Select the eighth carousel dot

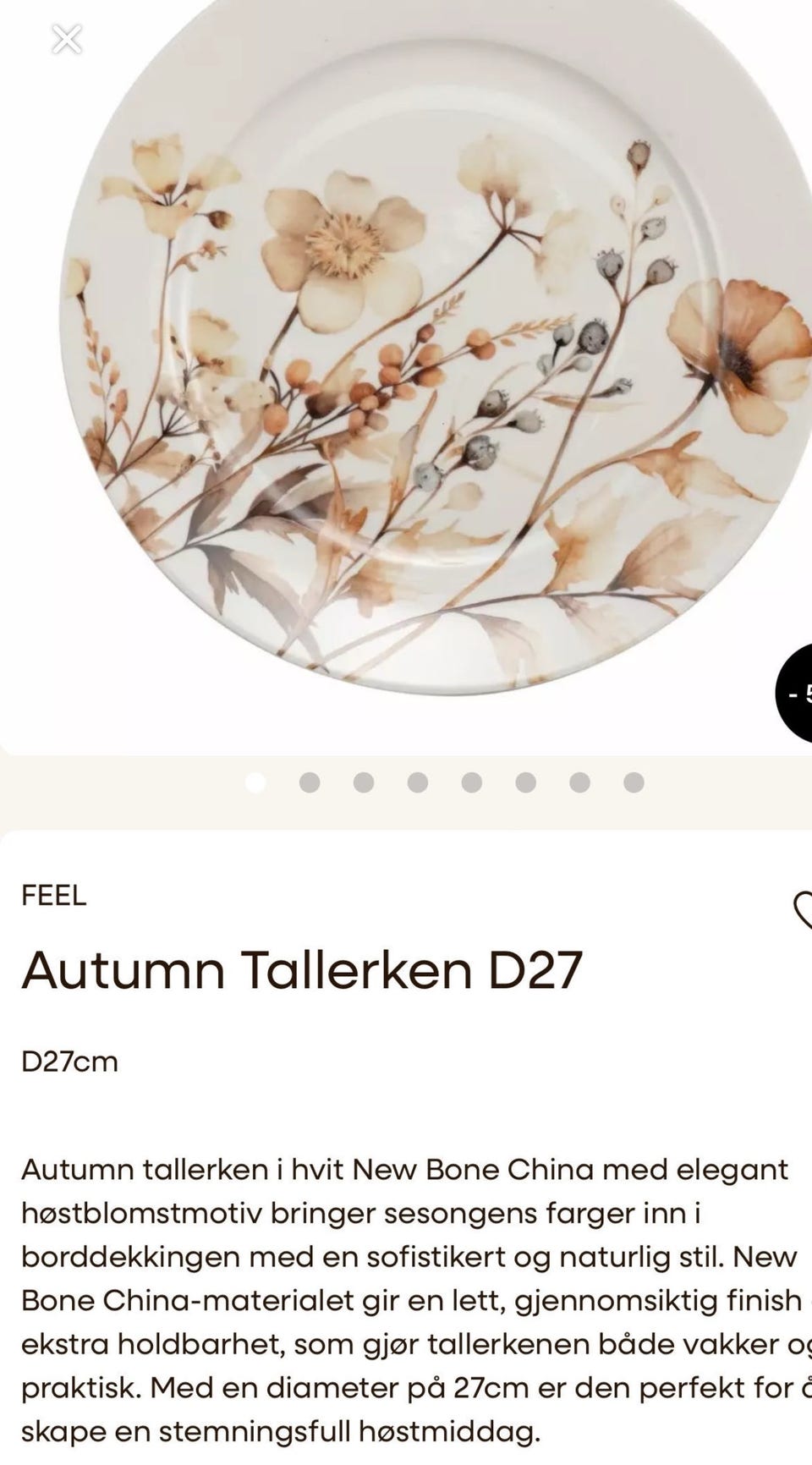pos(634,782)
